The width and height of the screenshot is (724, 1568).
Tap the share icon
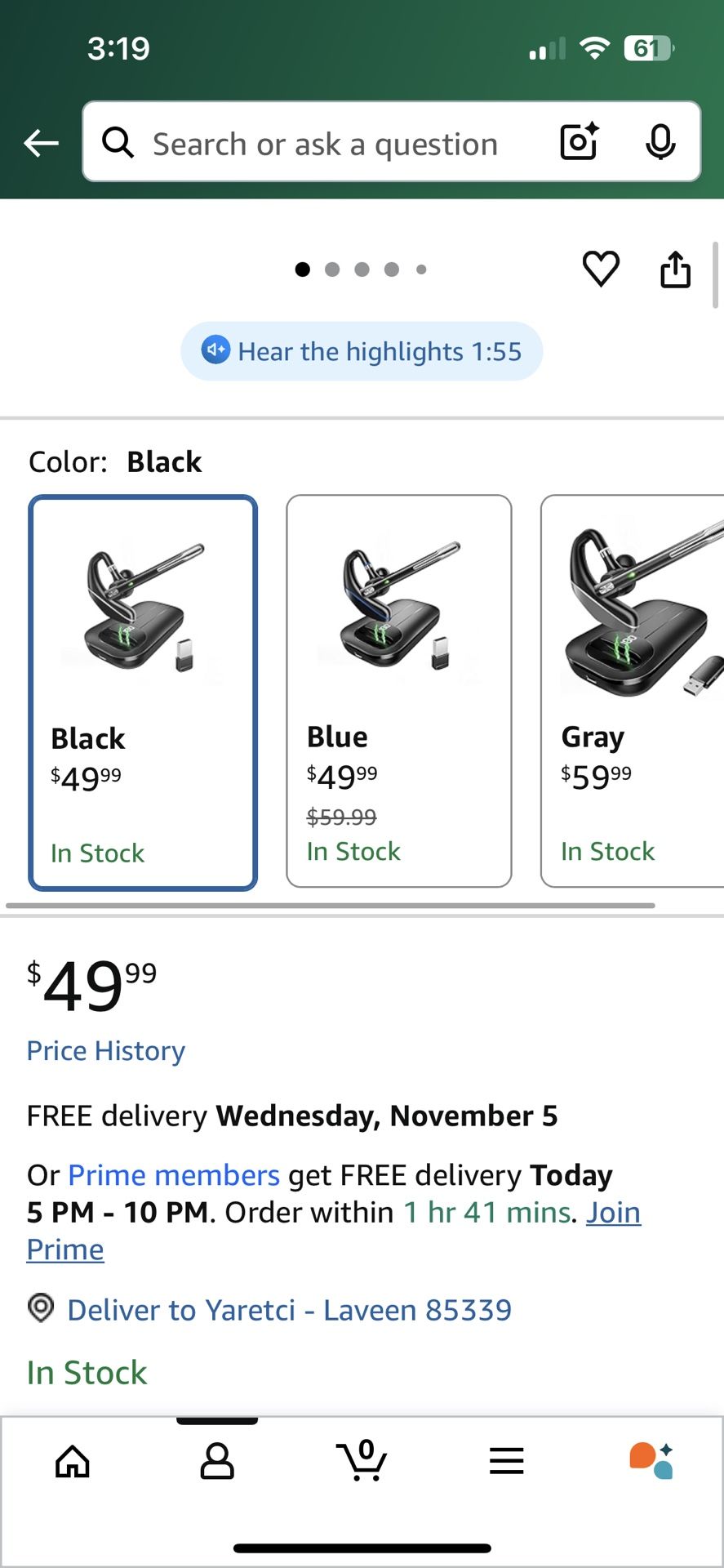coord(675,269)
